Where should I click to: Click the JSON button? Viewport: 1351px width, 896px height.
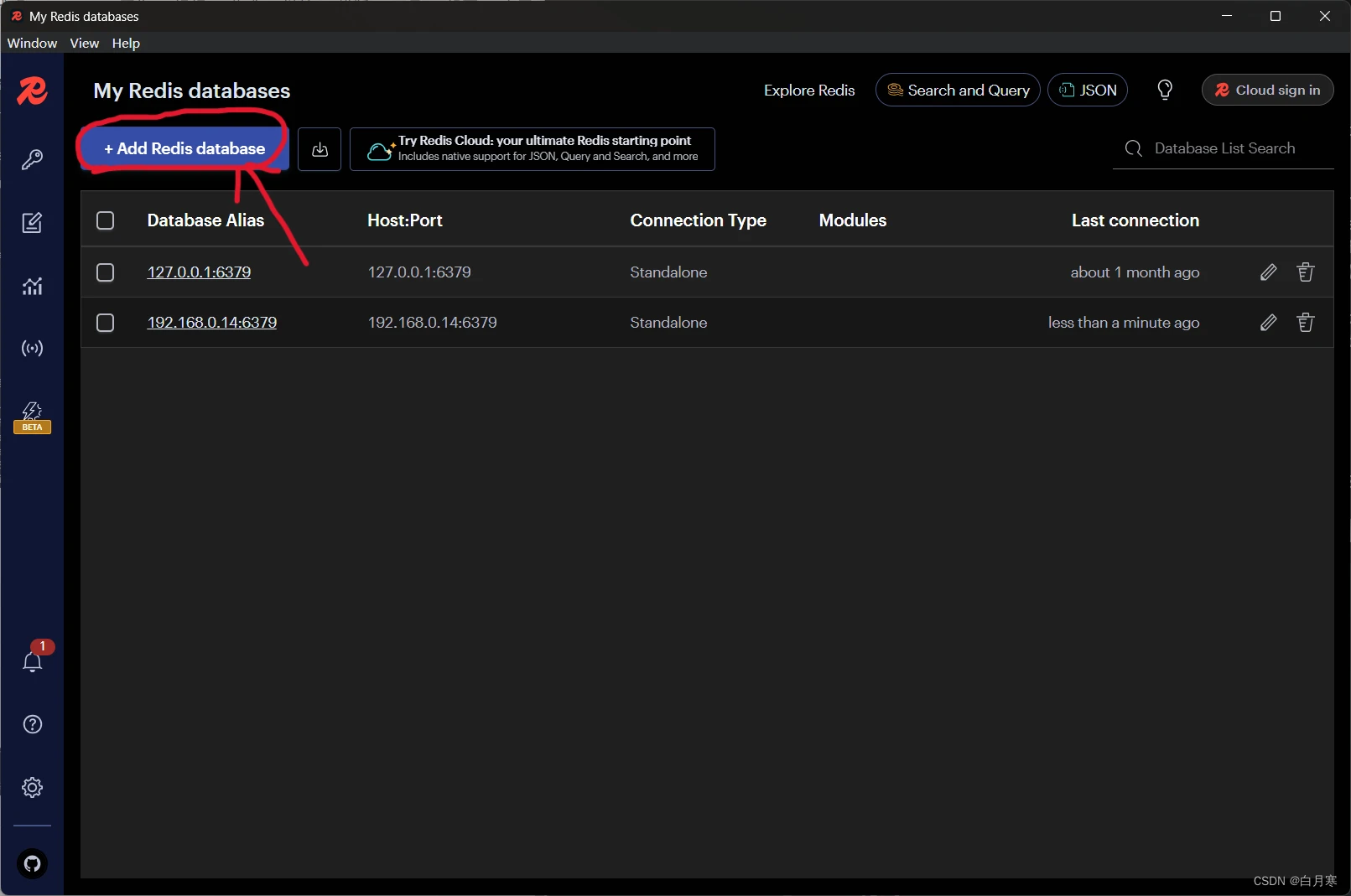(1088, 90)
